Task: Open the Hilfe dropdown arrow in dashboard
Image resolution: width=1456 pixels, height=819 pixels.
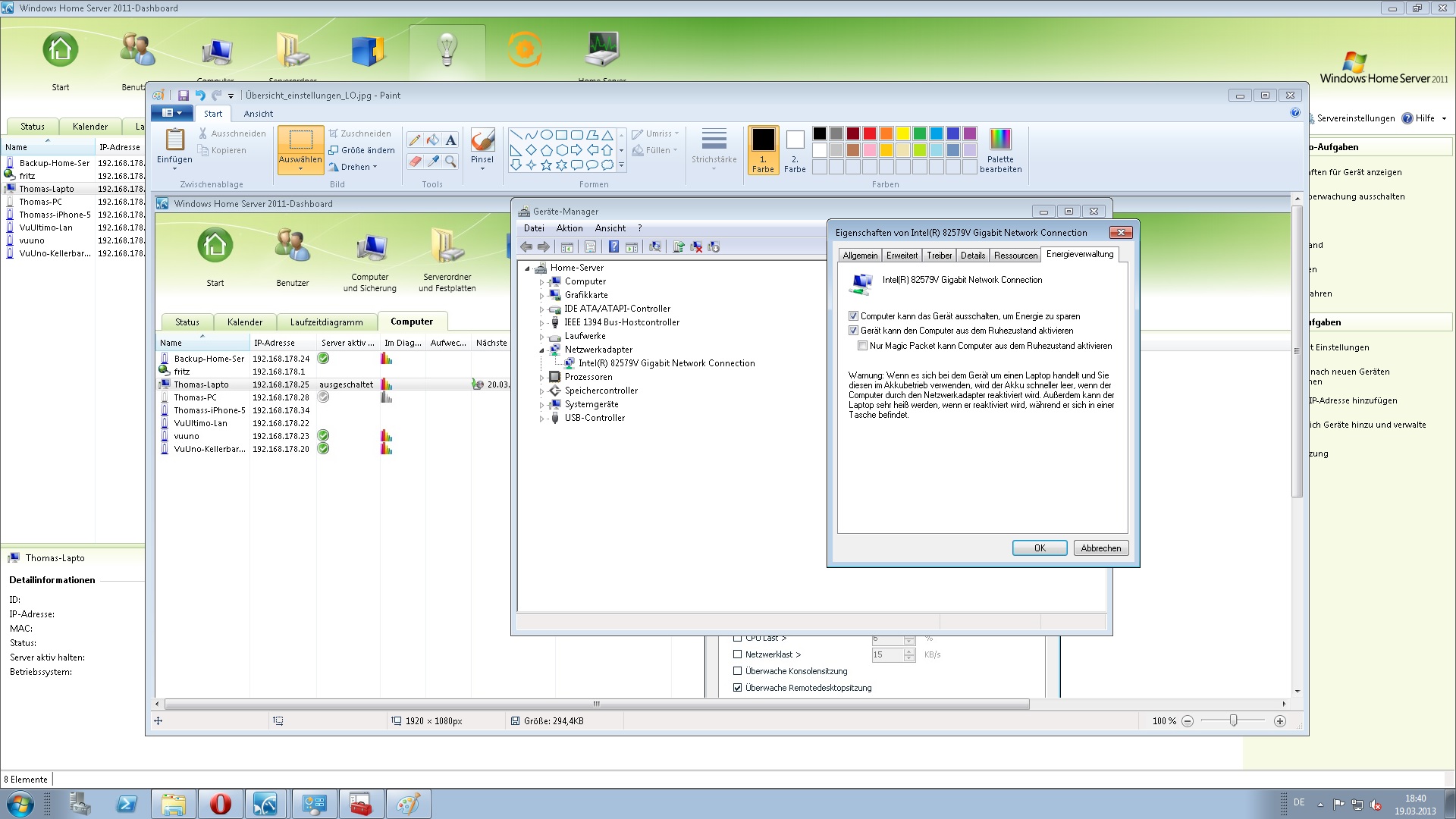Action: [x=1444, y=118]
